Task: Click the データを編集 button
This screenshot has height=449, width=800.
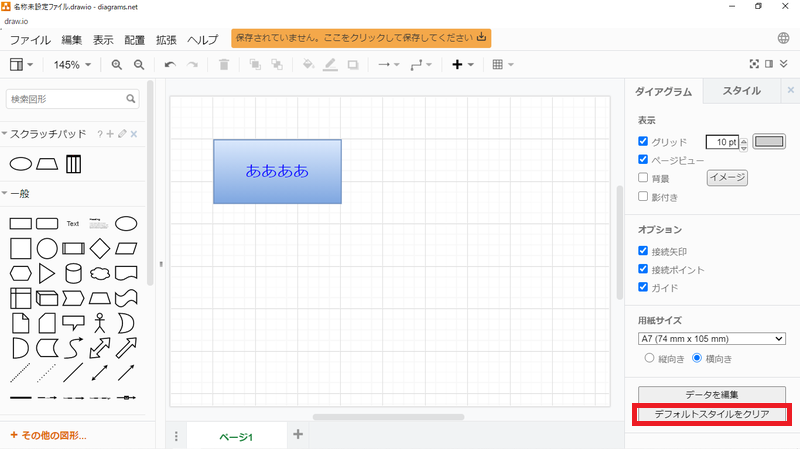Action: [x=713, y=394]
